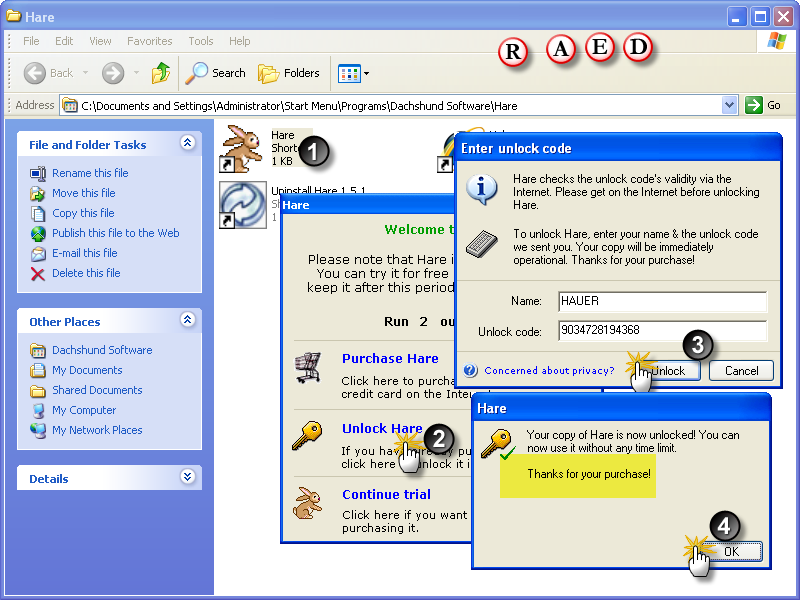Click the shopping cart icon
This screenshot has width=800, height=600.
click(x=308, y=367)
